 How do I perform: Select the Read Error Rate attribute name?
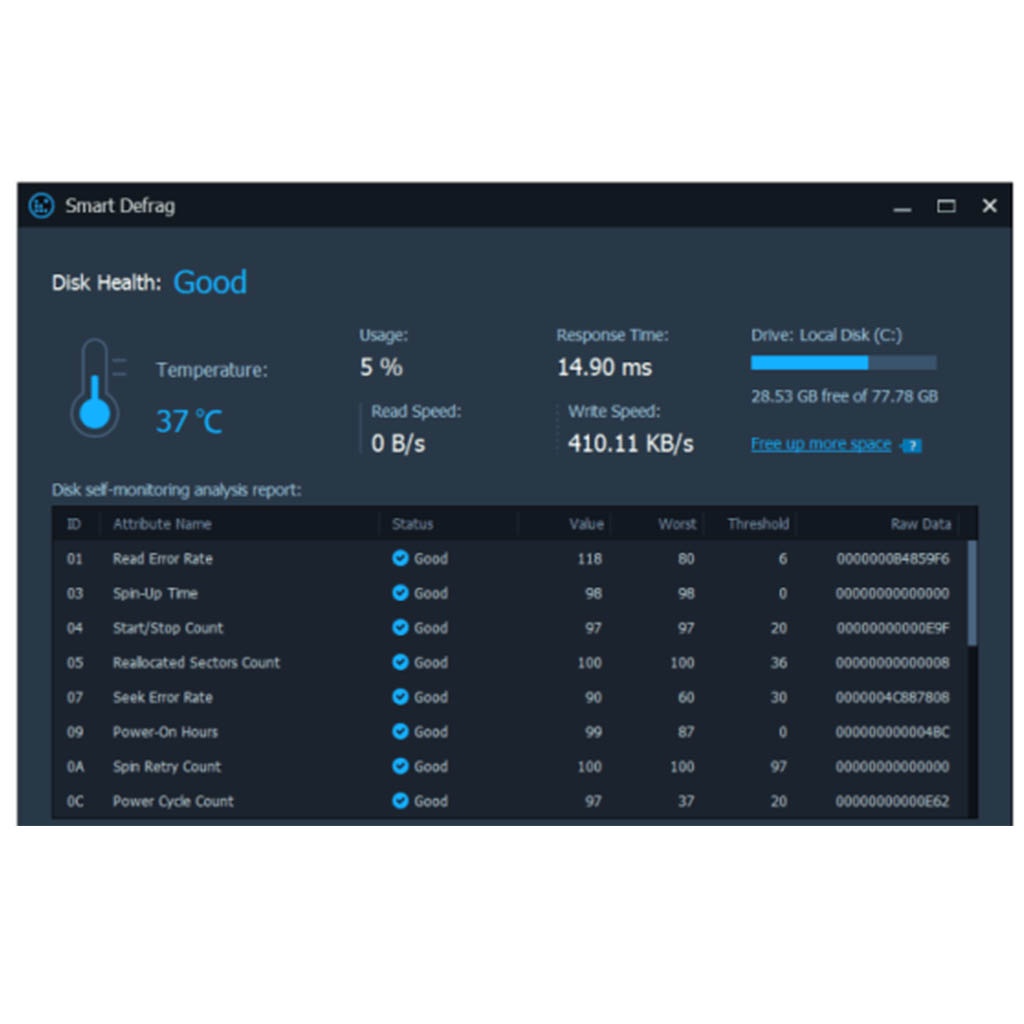pos(163,559)
